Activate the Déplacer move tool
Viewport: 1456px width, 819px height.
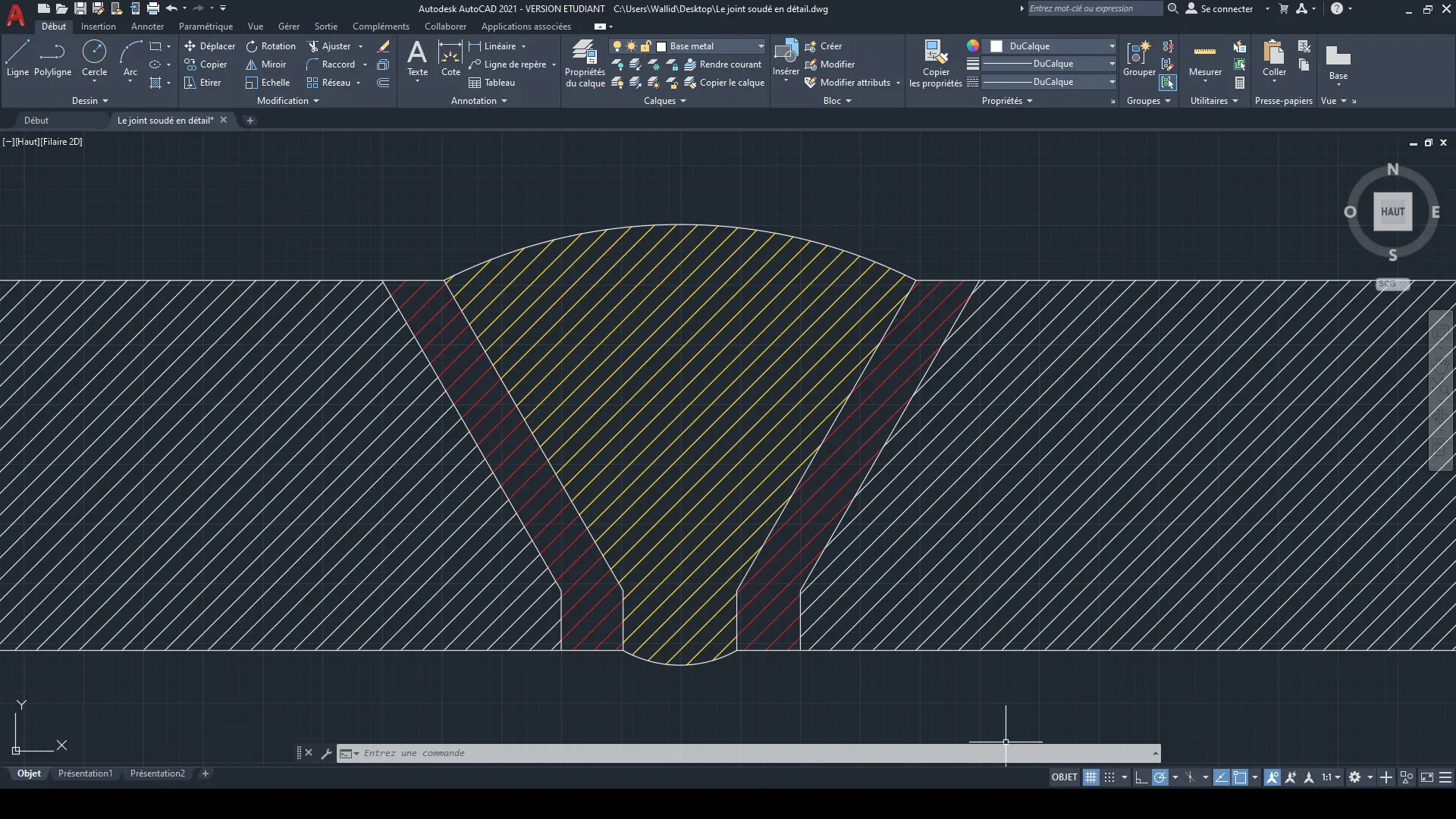coord(209,46)
